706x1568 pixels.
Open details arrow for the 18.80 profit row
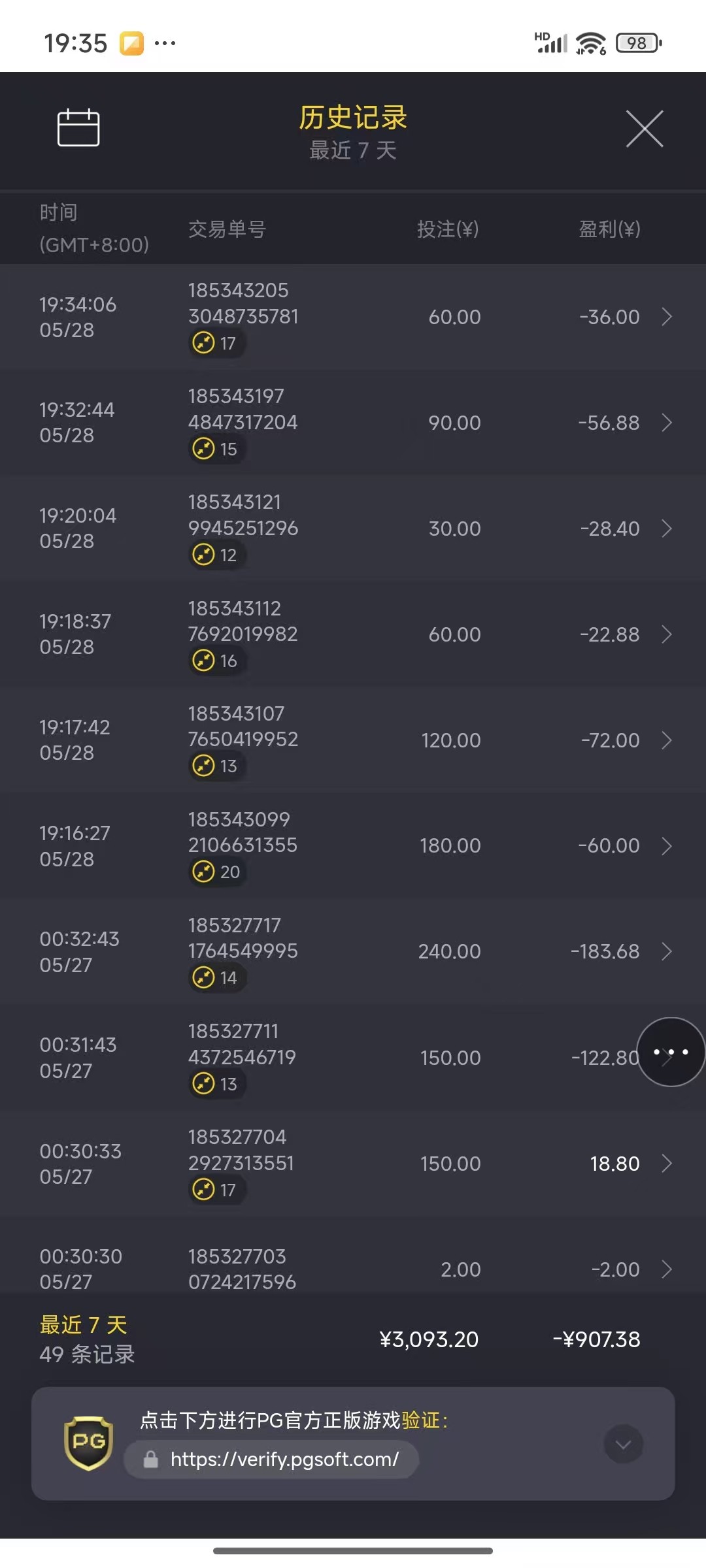pyautogui.click(x=667, y=1164)
